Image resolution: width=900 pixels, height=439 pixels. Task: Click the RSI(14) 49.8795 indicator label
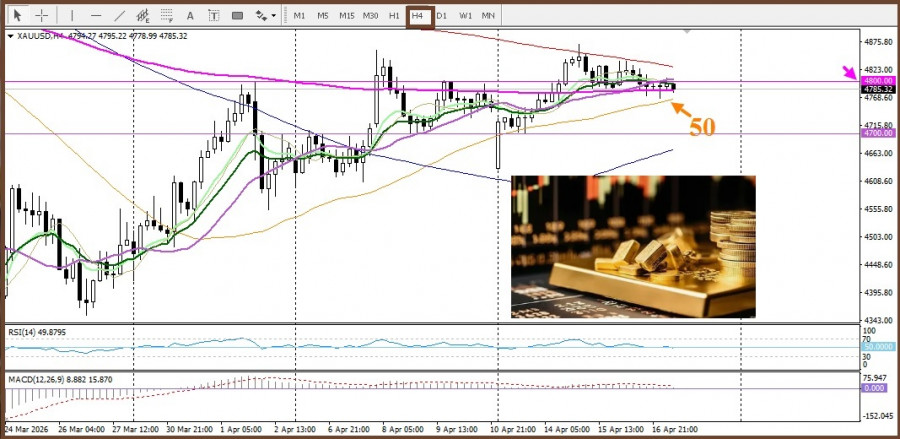click(36, 332)
